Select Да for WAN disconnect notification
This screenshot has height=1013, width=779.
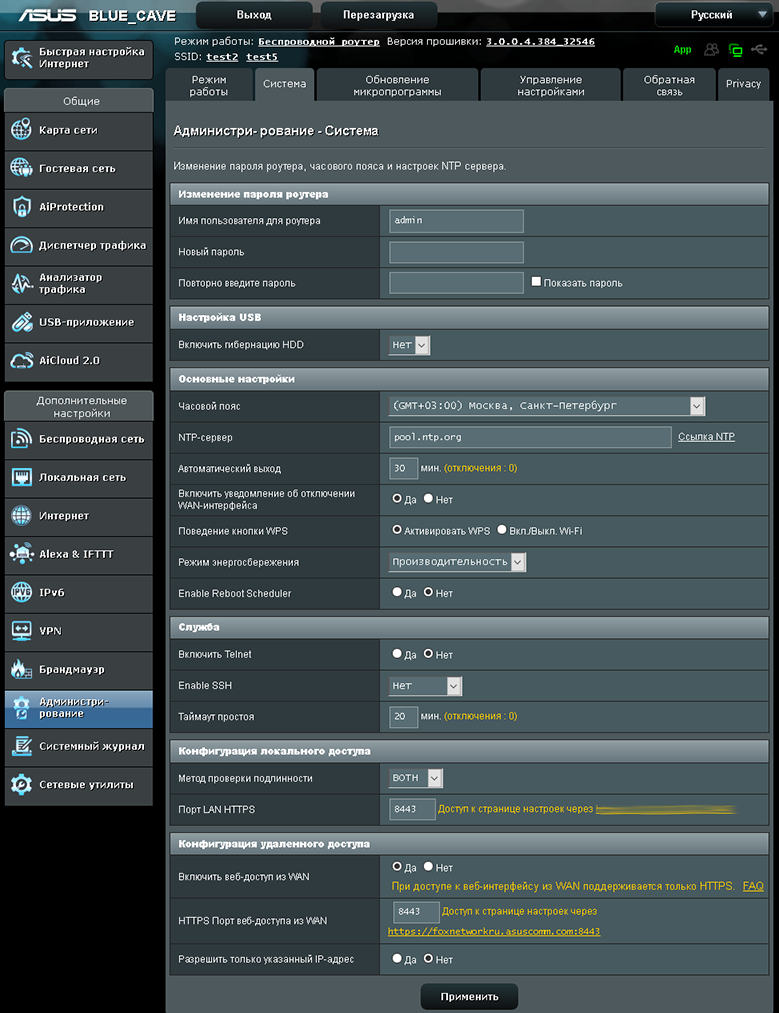397,498
